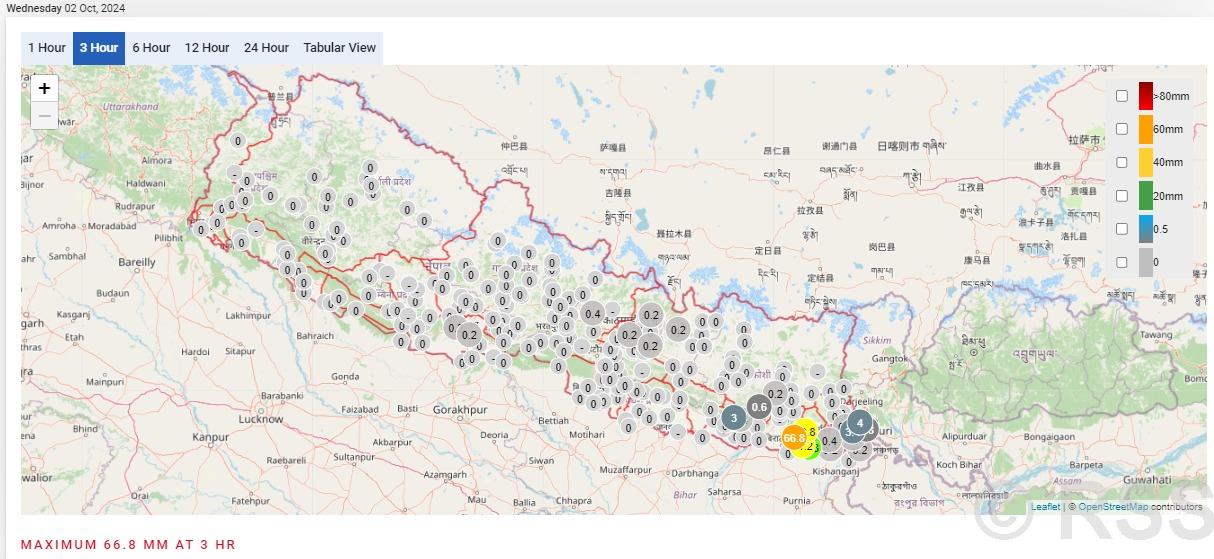The height and width of the screenshot is (559, 1214).
Task: Open the OpenStreetMap contributors link
Action: coord(1112,507)
